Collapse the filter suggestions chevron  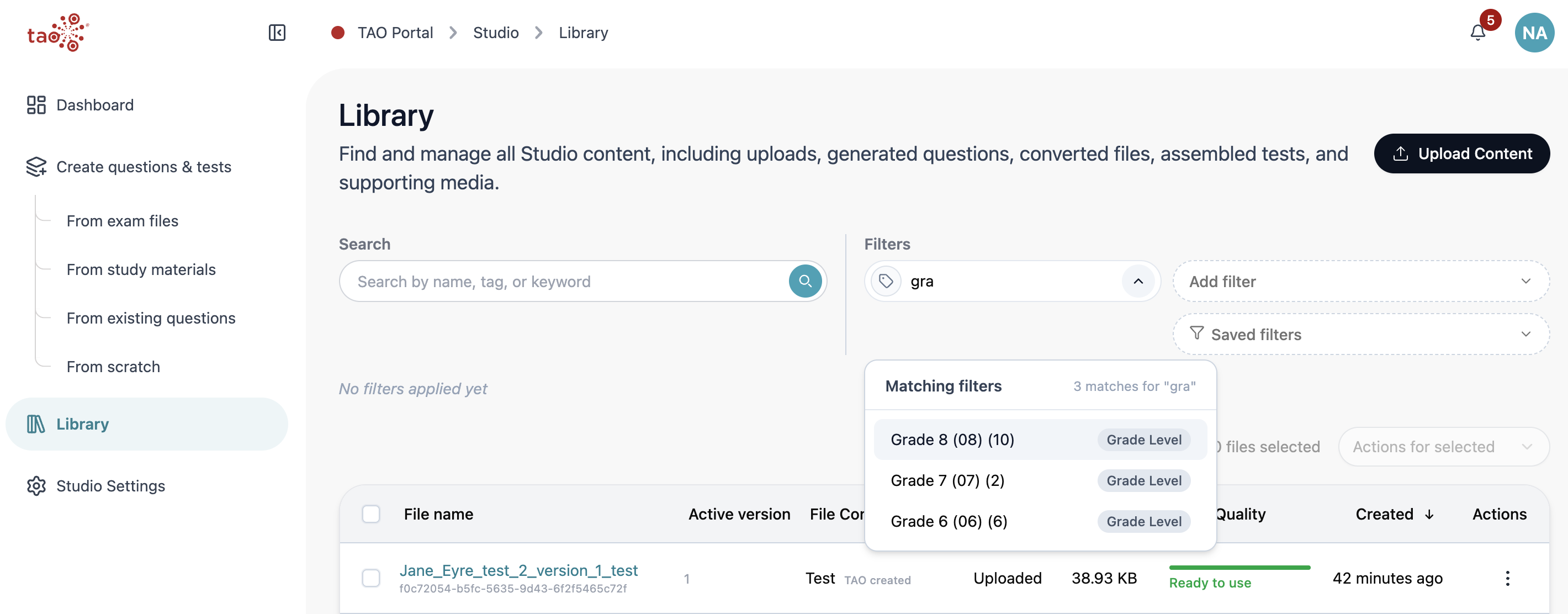pyautogui.click(x=1138, y=281)
